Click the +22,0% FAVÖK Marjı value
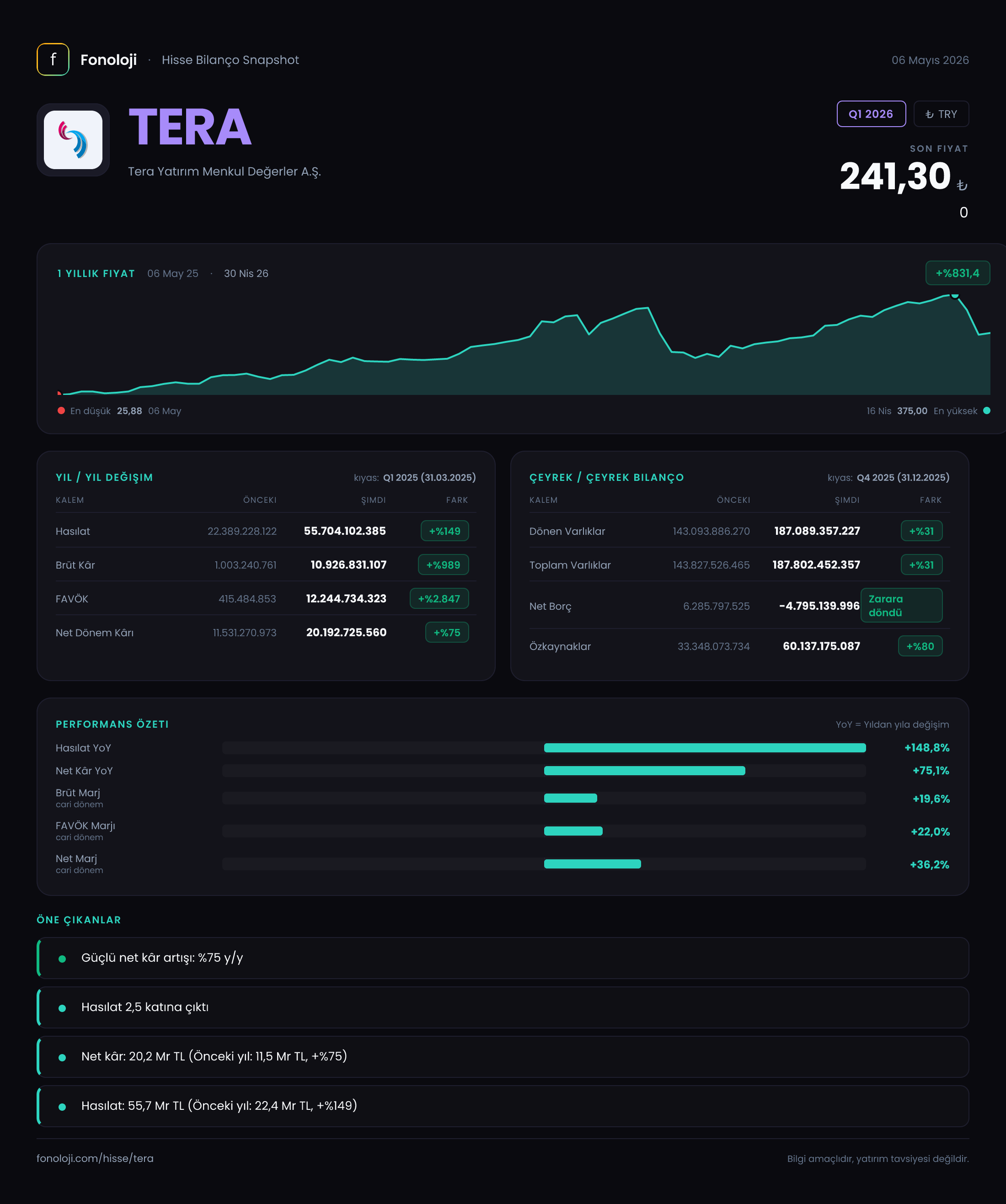 [x=930, y=831]
